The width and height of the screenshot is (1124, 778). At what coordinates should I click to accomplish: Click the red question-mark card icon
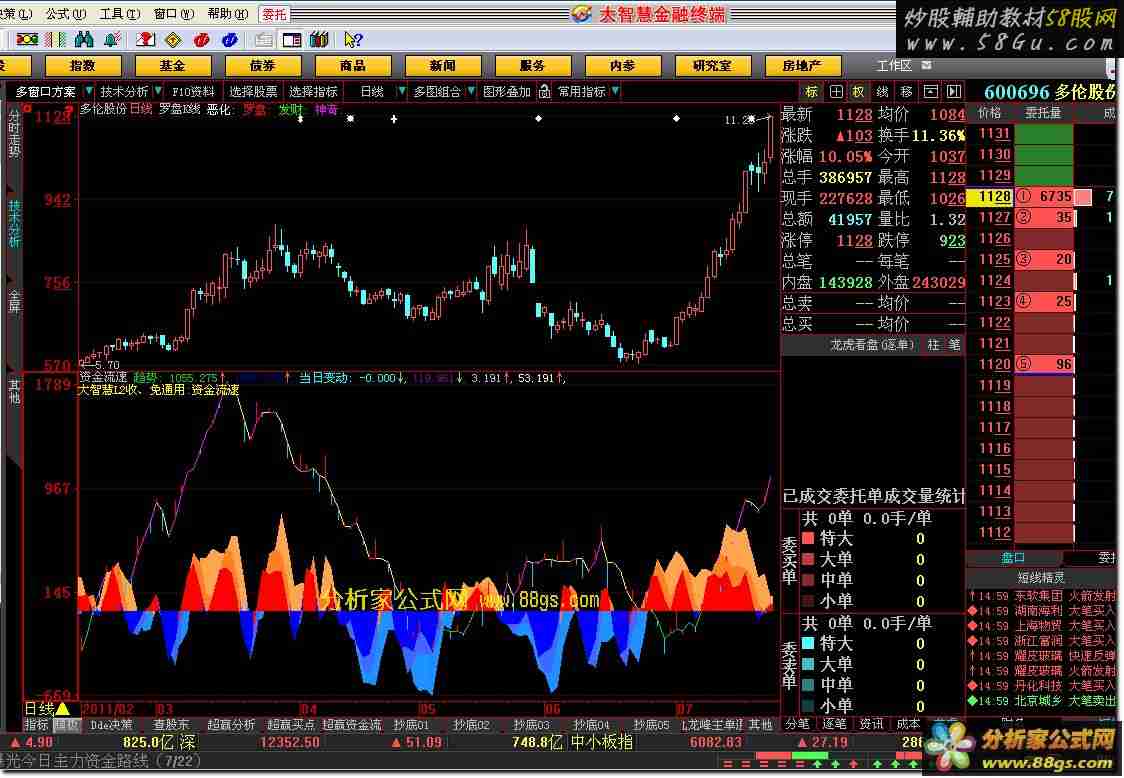[x=146, y=39]
